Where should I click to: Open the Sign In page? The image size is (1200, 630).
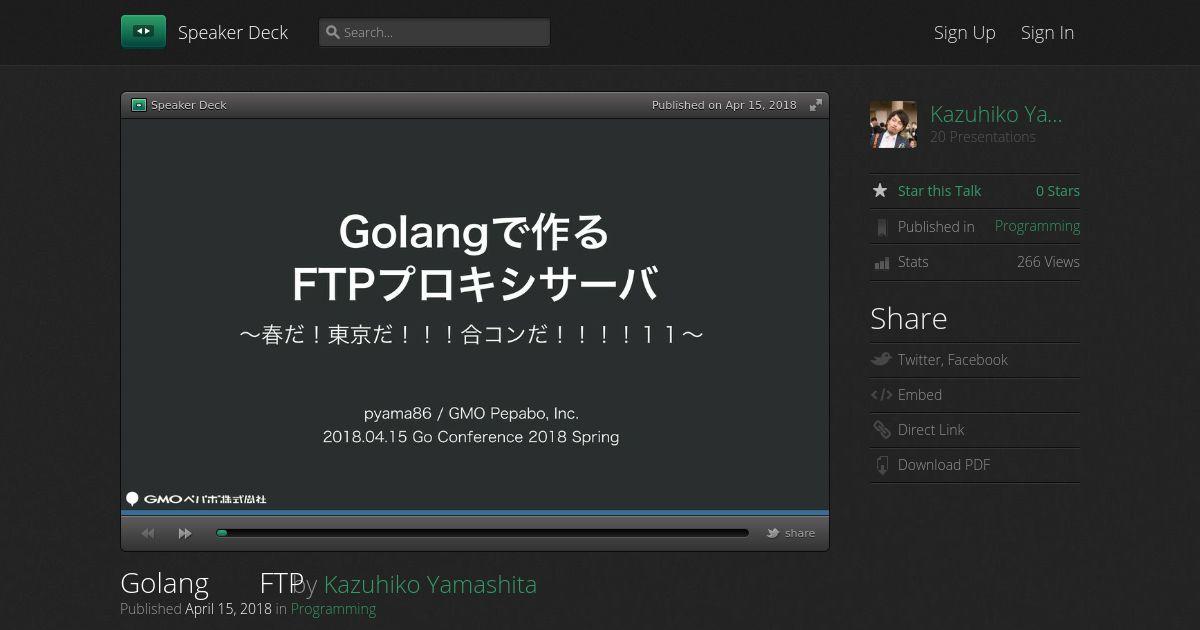(1047, 32)
